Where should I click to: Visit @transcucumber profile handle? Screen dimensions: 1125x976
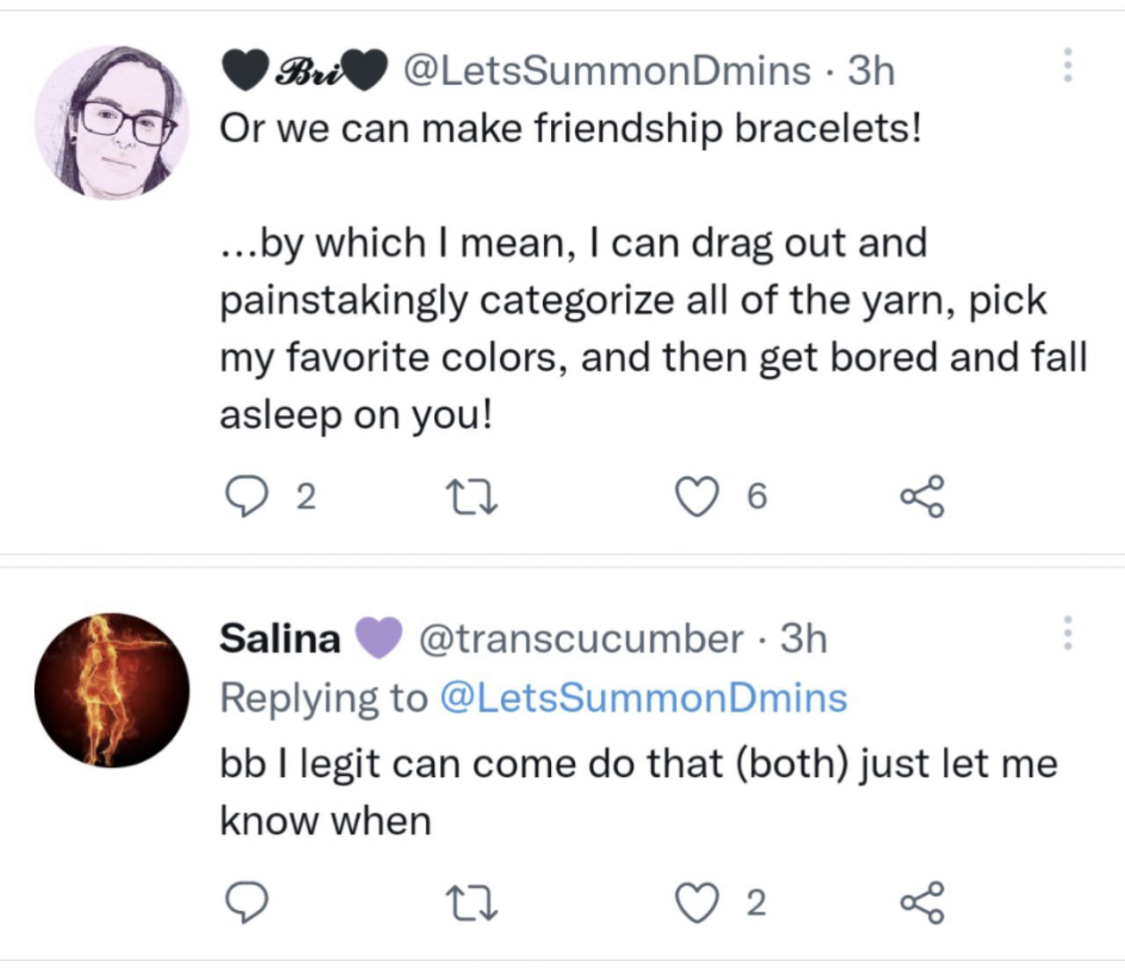pyautogui.click(x=580, y=639)
